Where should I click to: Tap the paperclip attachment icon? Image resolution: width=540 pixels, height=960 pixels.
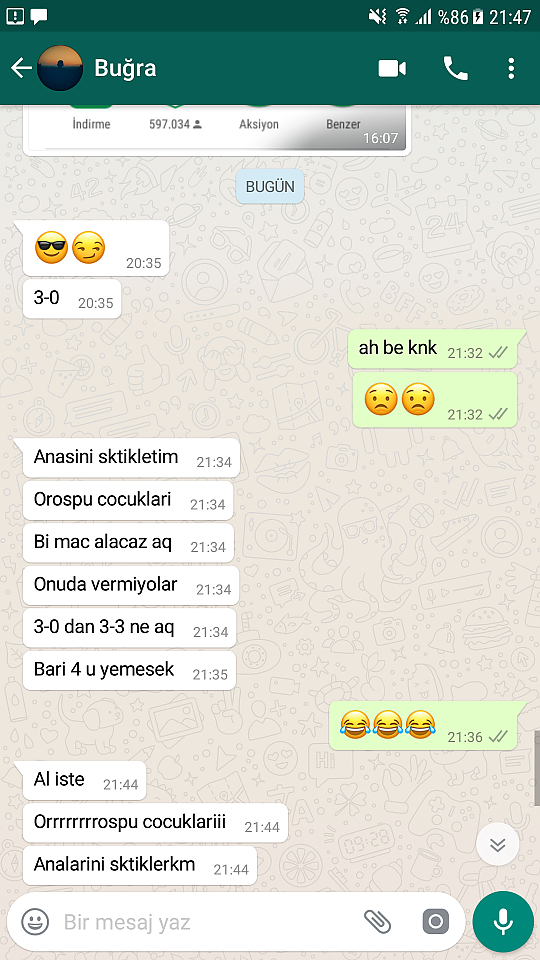click(377, 921)
